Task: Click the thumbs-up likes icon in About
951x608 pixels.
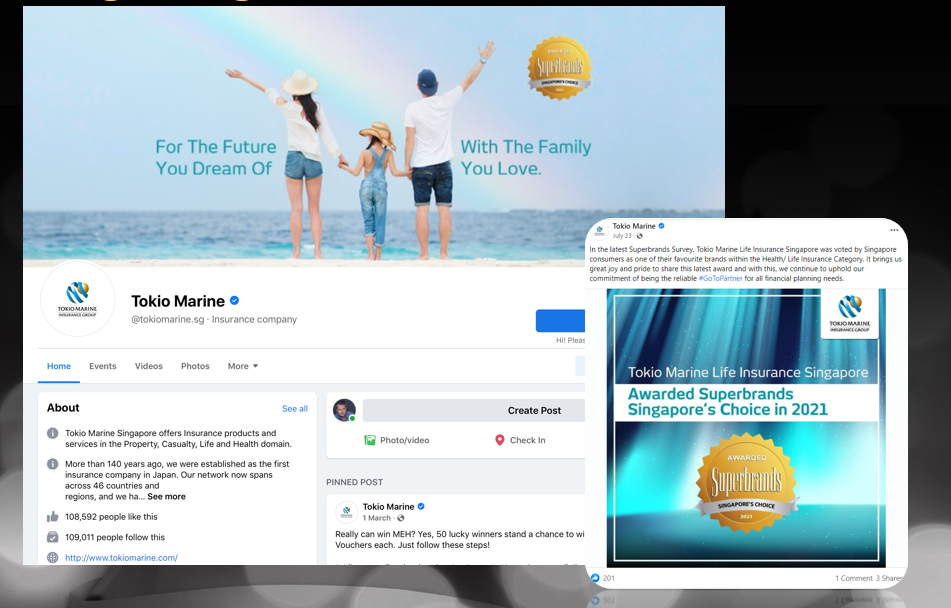Action: tap(53, 517)
